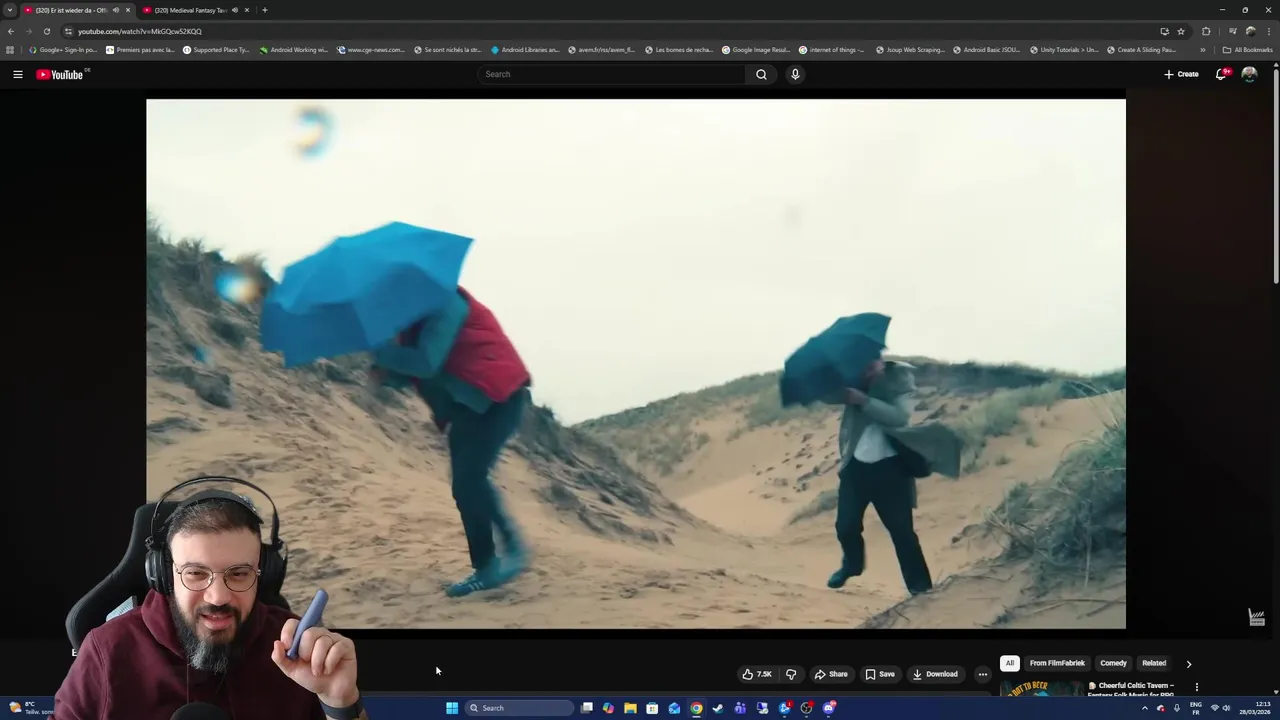The image size is (1280, 720).
Task: Start voice search with microphone icon
Action: tap(795, 74)
